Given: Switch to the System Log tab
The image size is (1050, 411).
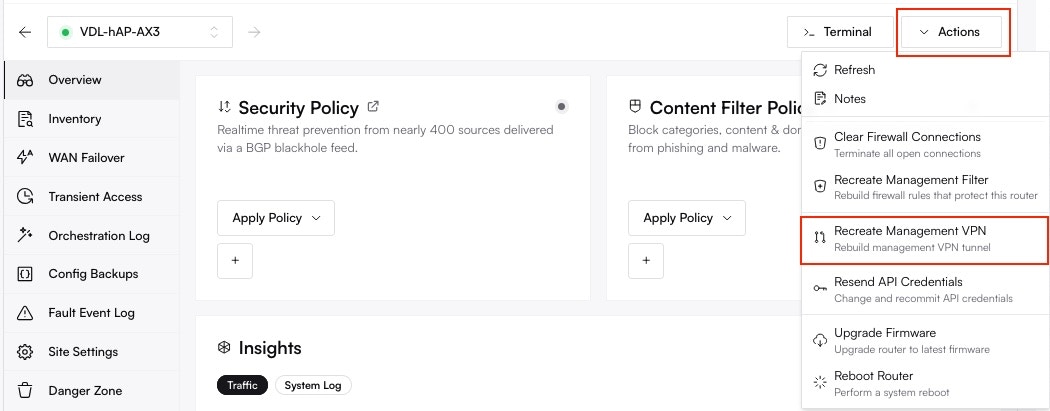Looking at the screenshot, I should click(313, 385).
